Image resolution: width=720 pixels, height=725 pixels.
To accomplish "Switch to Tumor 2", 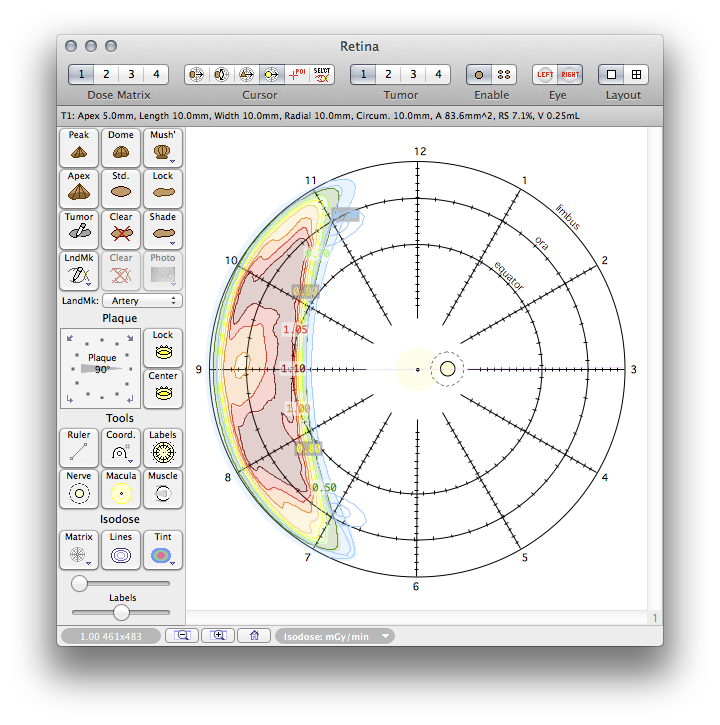I will (388, 74).
